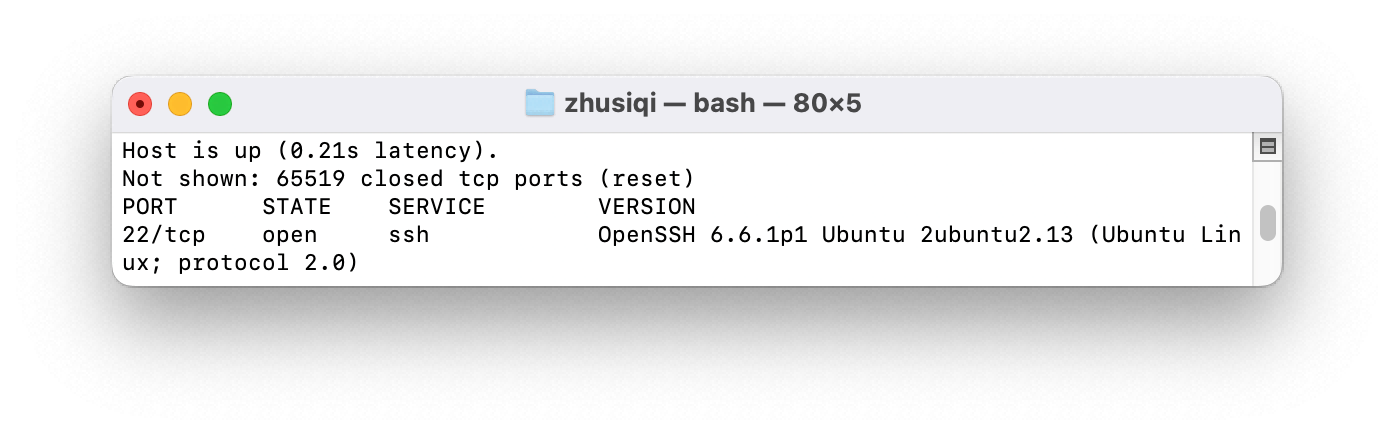
Task: Click the VERSION column header text
Action: (x=646, y=207)
